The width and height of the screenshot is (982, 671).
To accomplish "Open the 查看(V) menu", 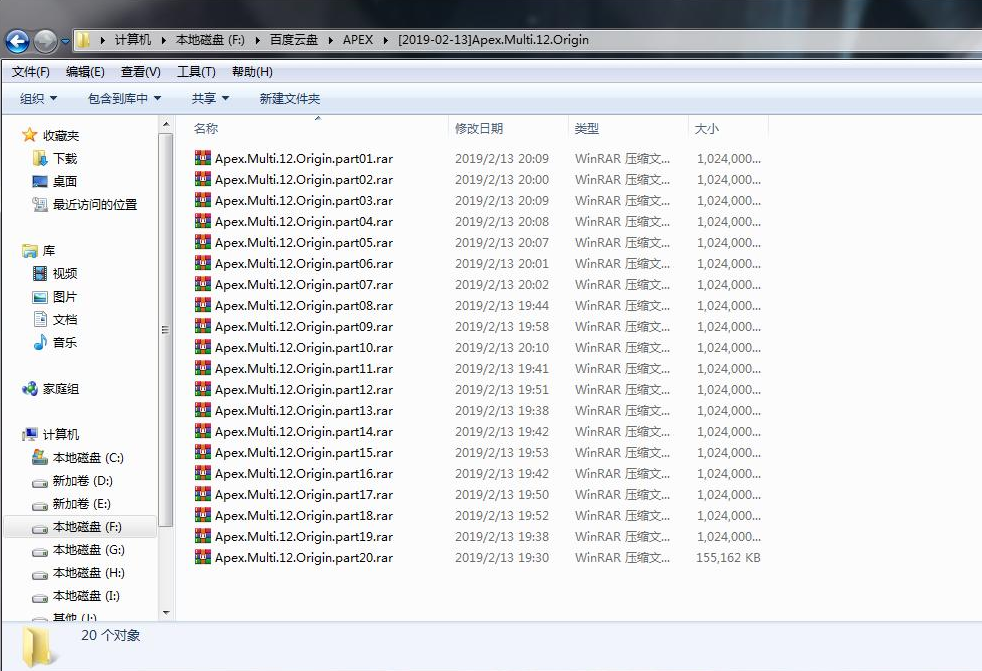I will point(140,72).
